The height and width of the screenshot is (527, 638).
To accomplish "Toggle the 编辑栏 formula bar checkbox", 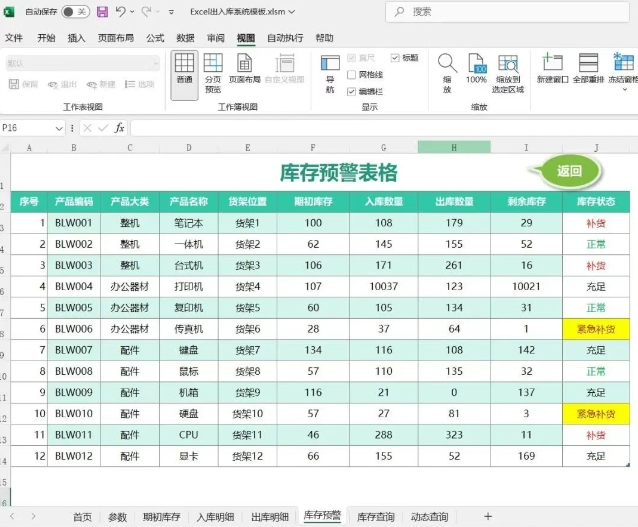I will [x=351, y=92].
